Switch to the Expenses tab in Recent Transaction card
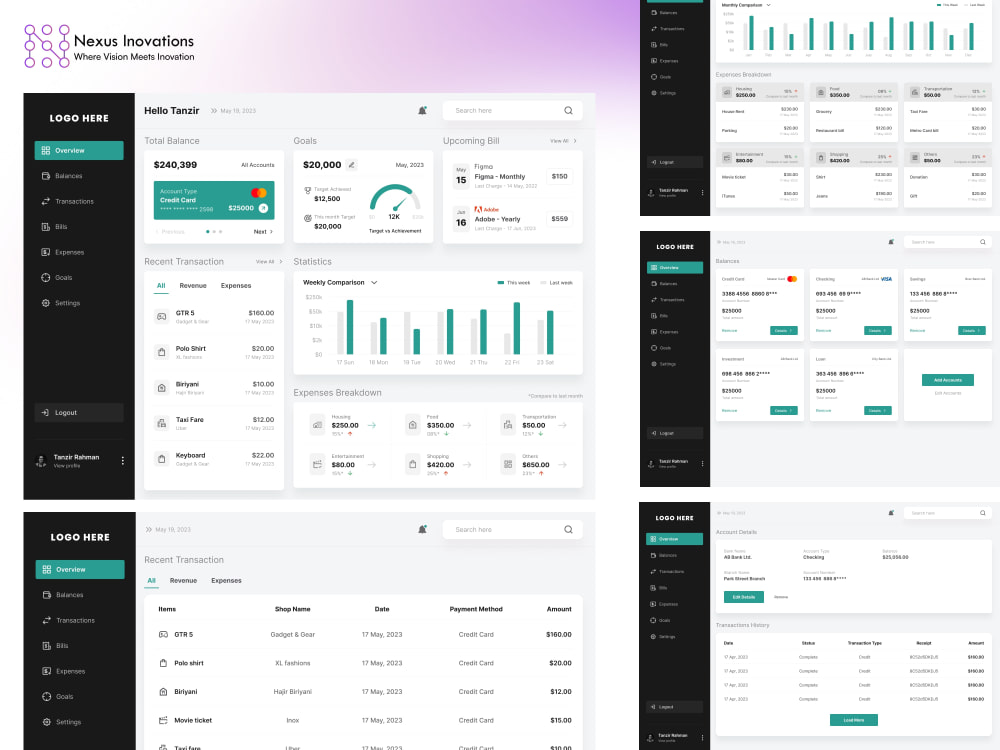 point(236,286)
